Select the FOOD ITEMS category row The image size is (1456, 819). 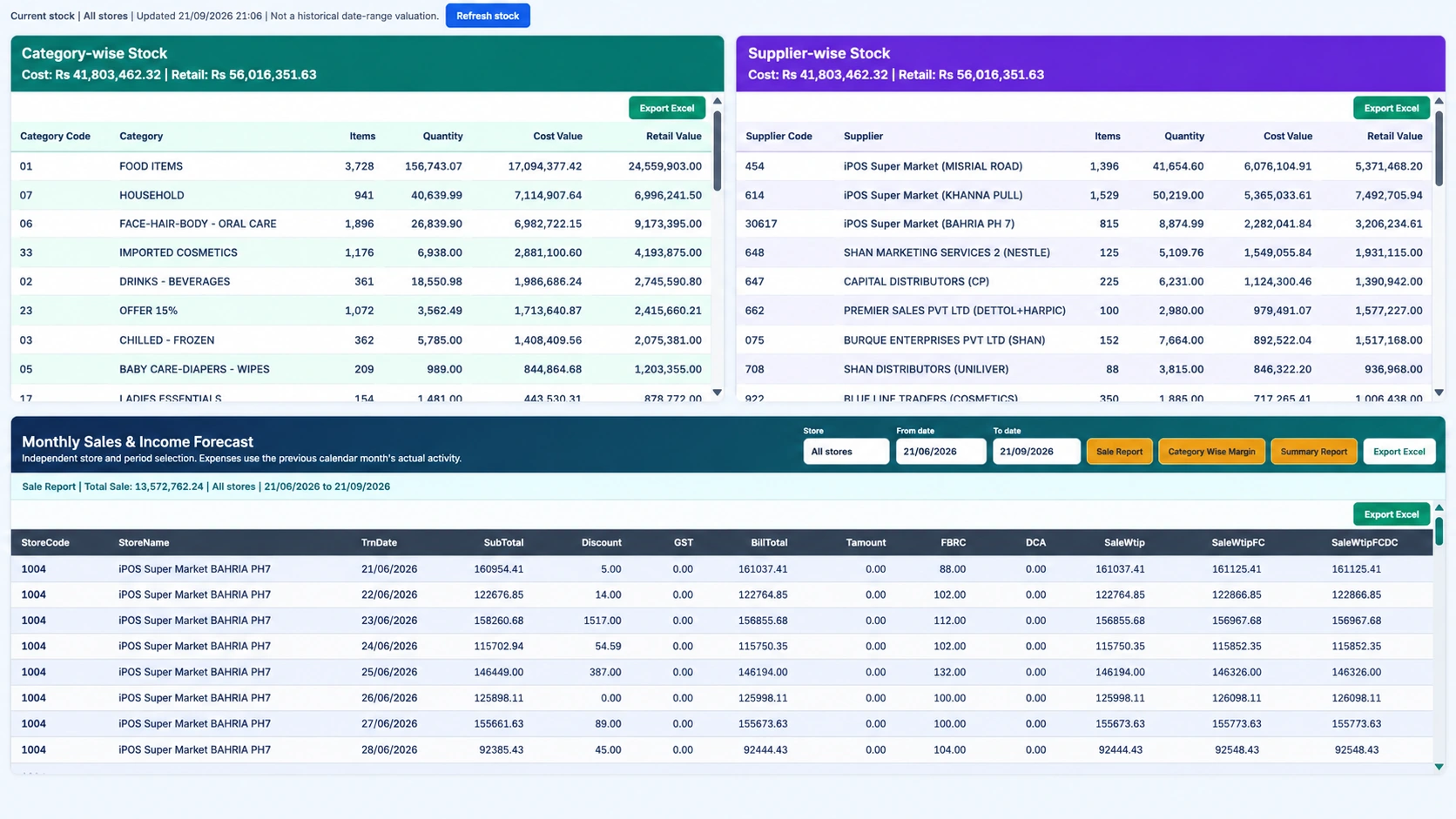(x=361, y=166)
